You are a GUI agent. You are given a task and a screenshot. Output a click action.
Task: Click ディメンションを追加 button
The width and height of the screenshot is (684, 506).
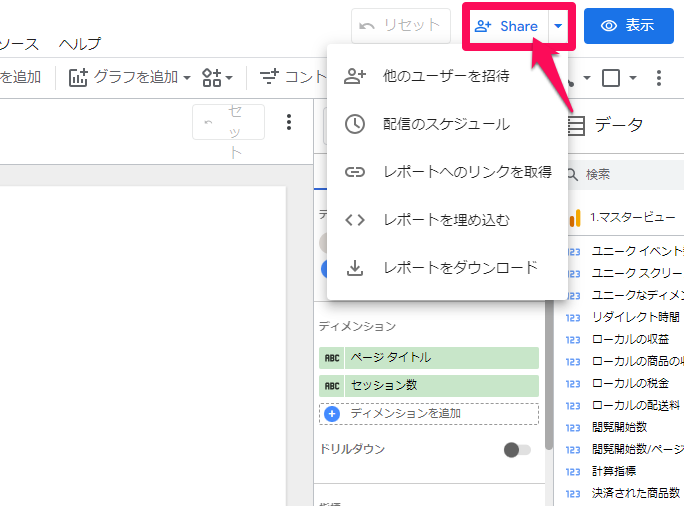coord(429,414)
